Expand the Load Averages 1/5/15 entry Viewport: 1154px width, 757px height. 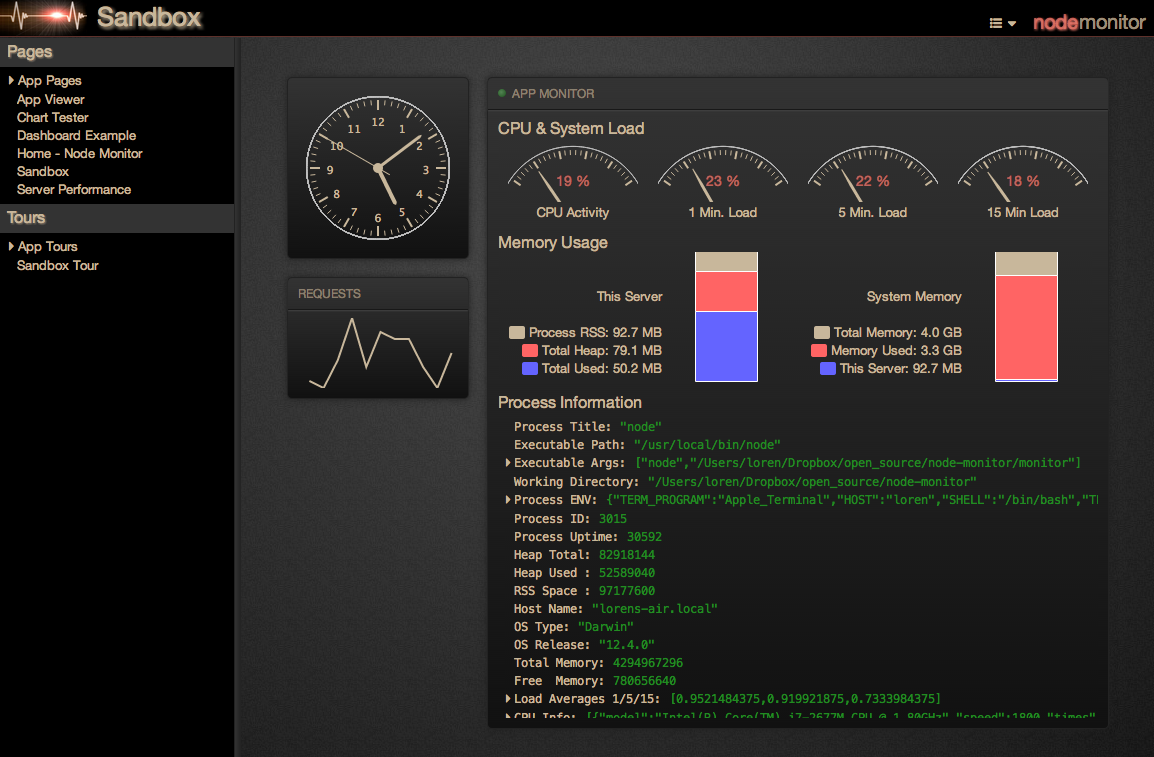pyautogui.click(x=508, y=699)
